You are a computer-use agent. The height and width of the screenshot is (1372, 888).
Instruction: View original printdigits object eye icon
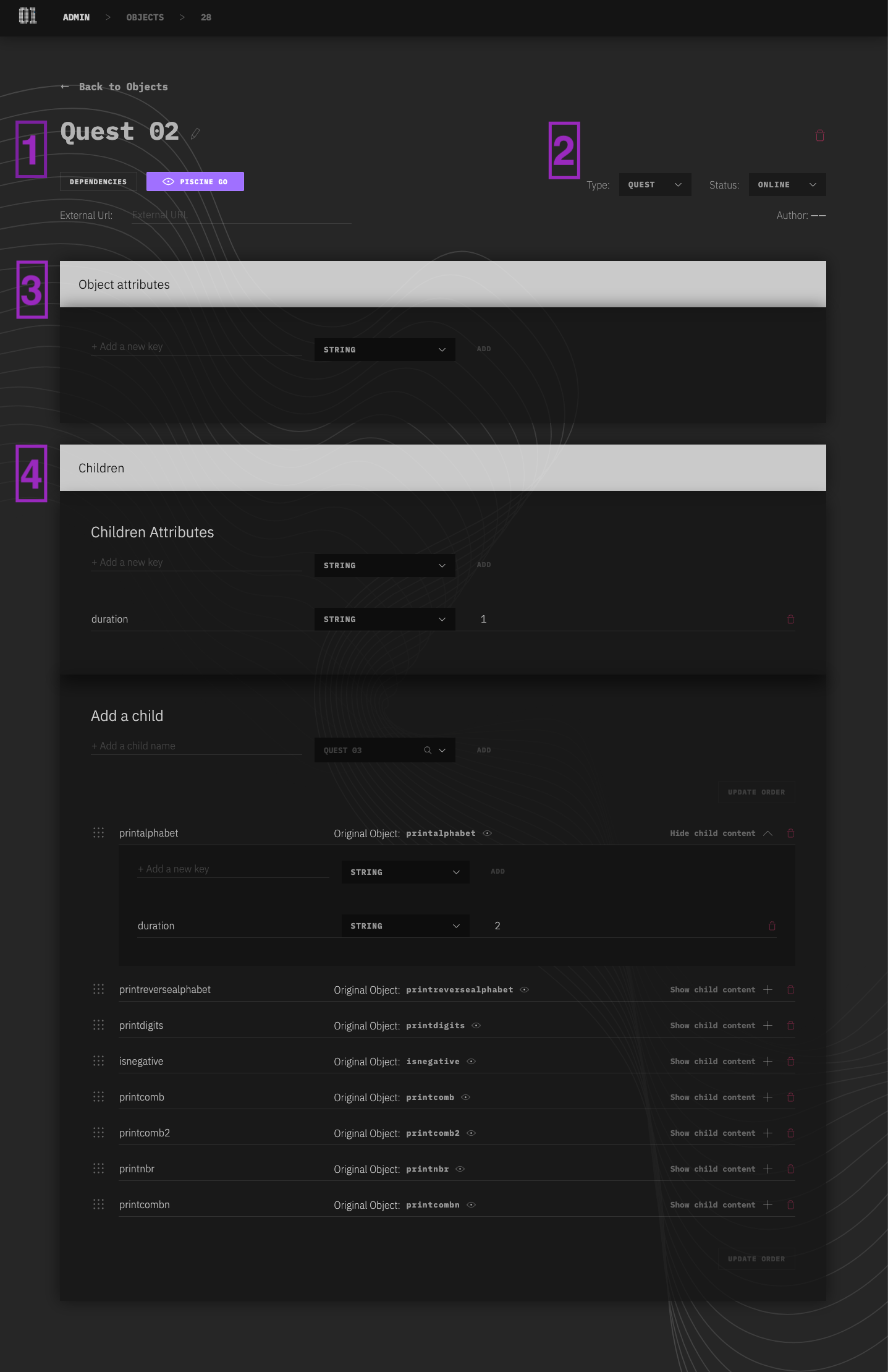click(476, 1026)
